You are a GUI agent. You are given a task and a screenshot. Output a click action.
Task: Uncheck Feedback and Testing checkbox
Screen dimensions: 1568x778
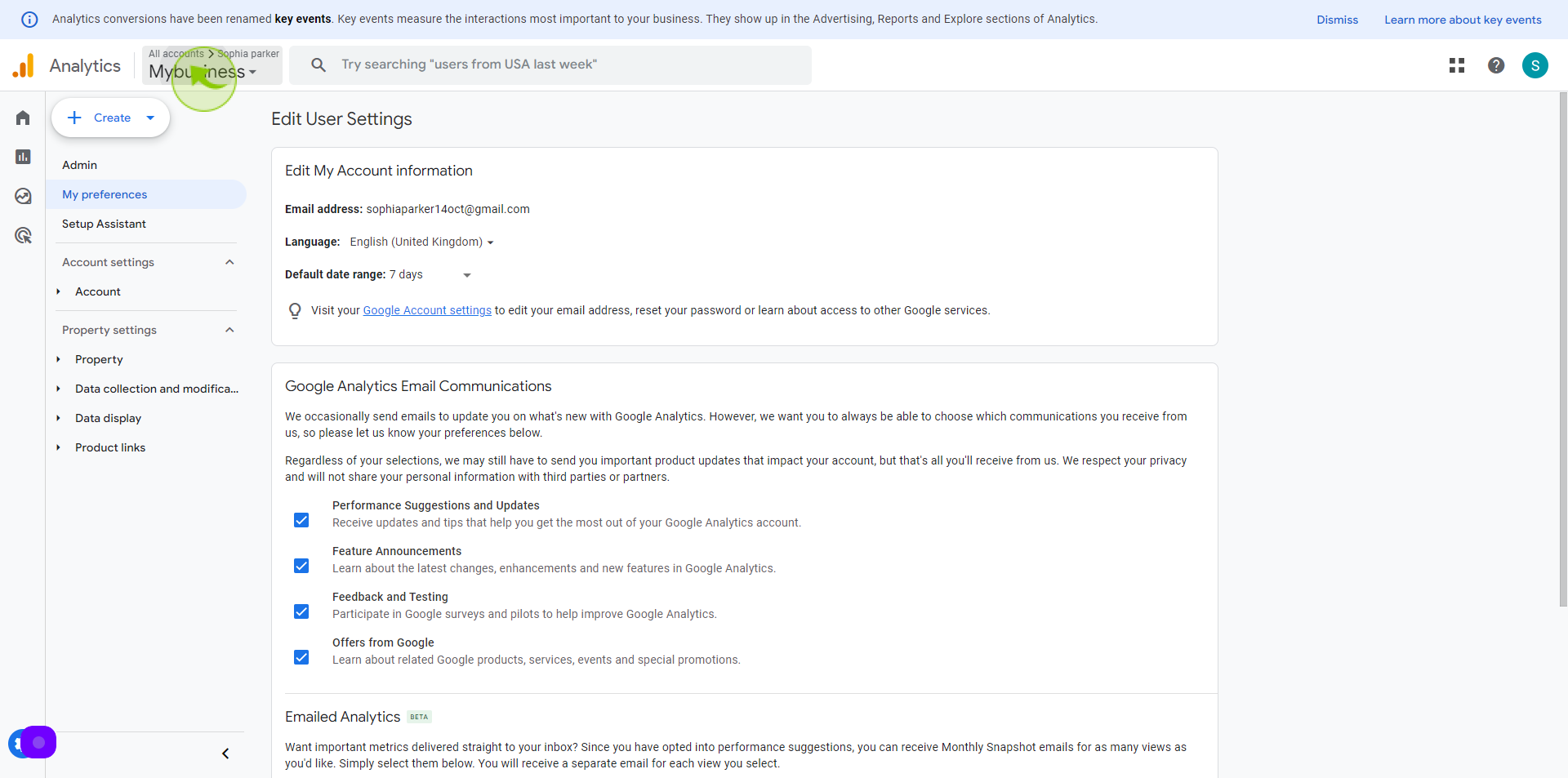pyautogui.click(x=301, y=611)
